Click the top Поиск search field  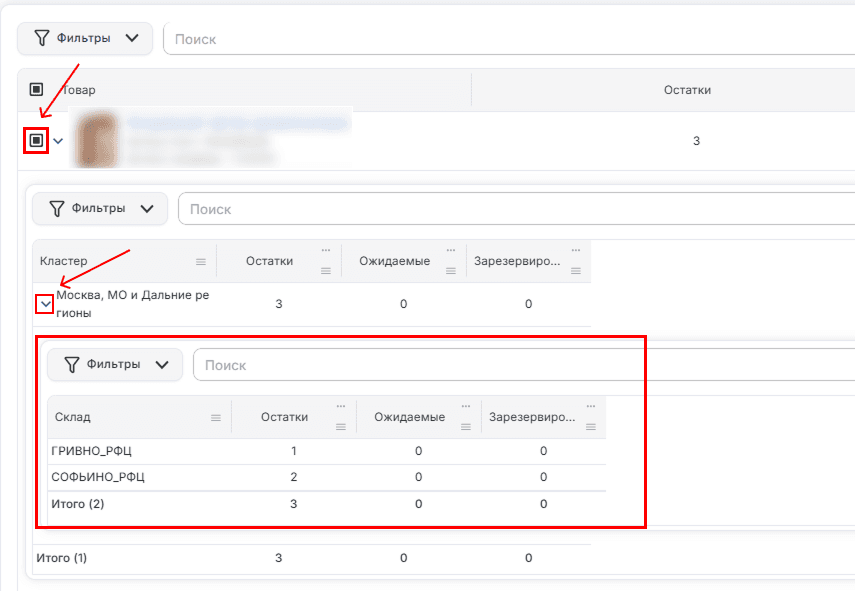[509, 39]
